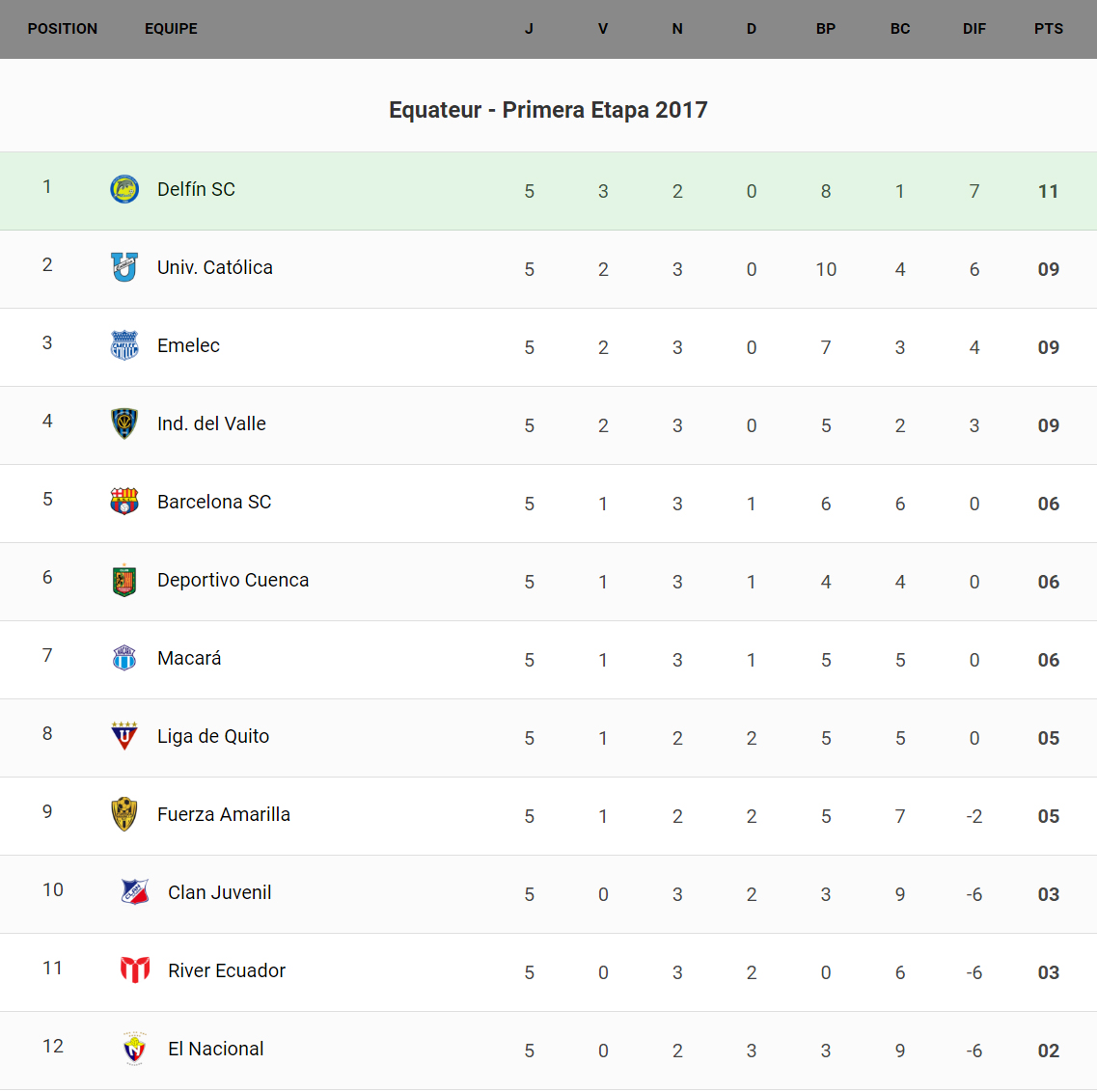The image size is (1097, 1092).
Task: Open the Delfín SC team name link
Action: click(x=196, y=189)
